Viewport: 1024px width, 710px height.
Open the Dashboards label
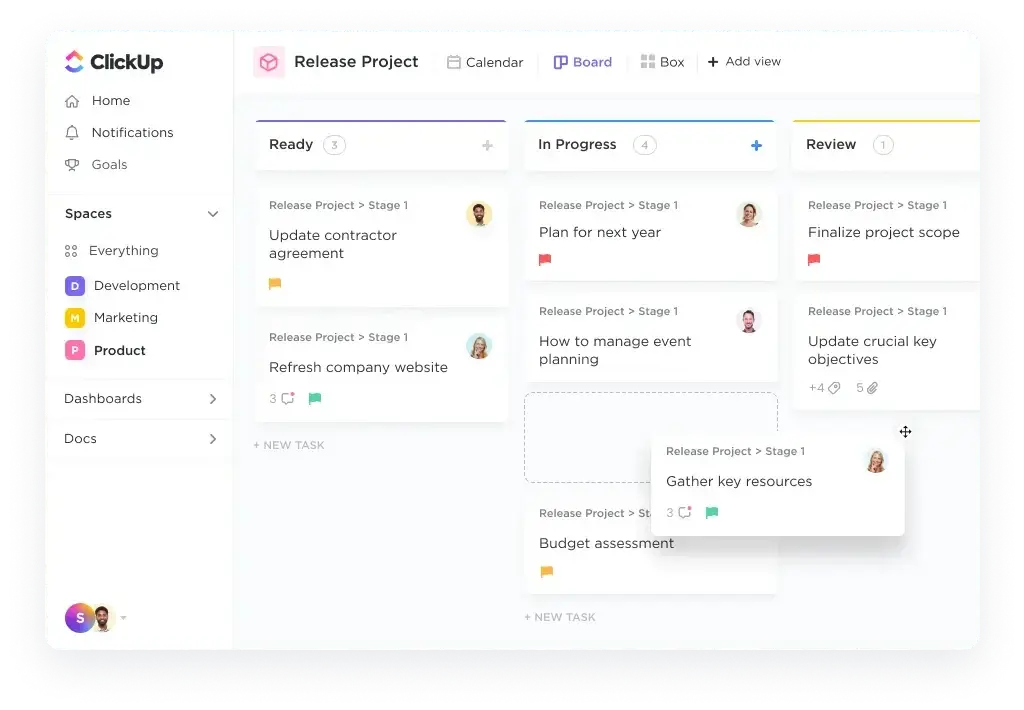click(103, 399)
